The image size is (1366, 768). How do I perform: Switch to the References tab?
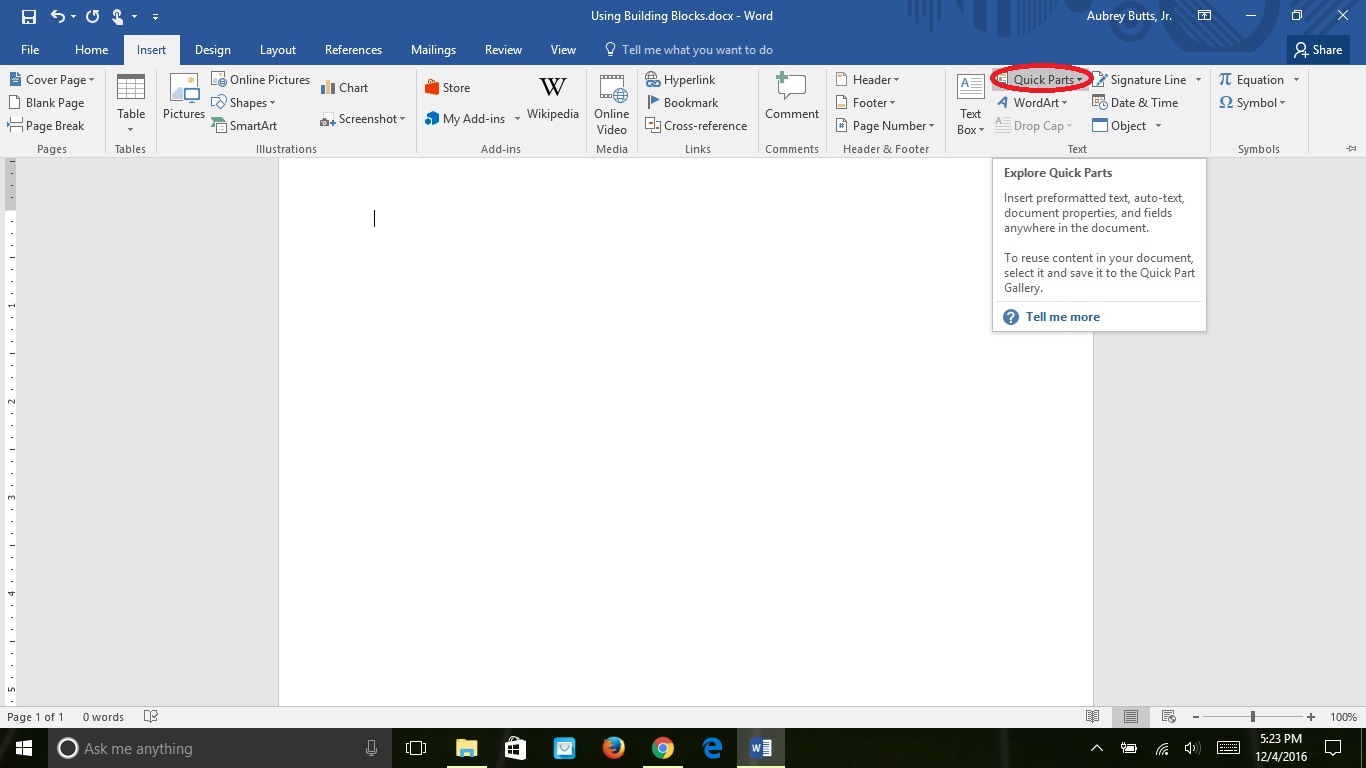[353, 50]
